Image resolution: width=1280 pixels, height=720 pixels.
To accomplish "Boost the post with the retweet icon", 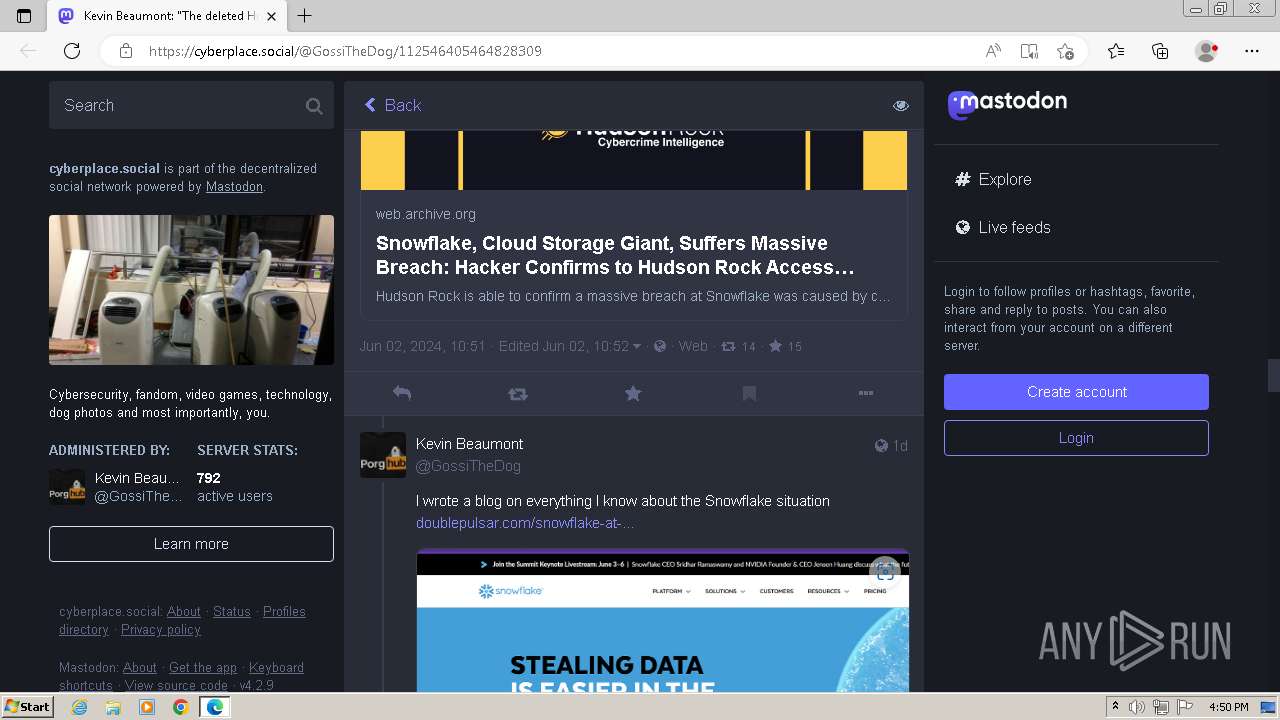I will (x=518, y=394).
